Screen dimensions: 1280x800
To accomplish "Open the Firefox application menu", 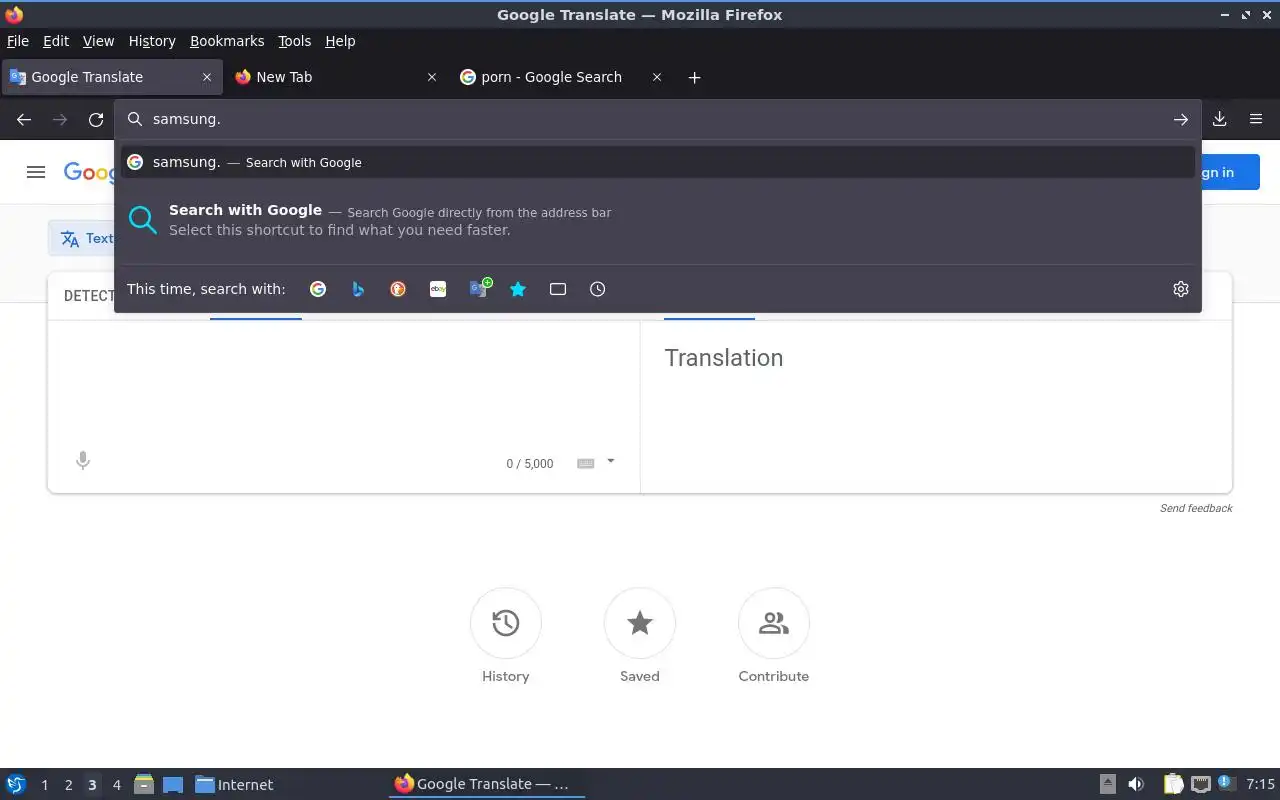I will [x=1256, y=119].
